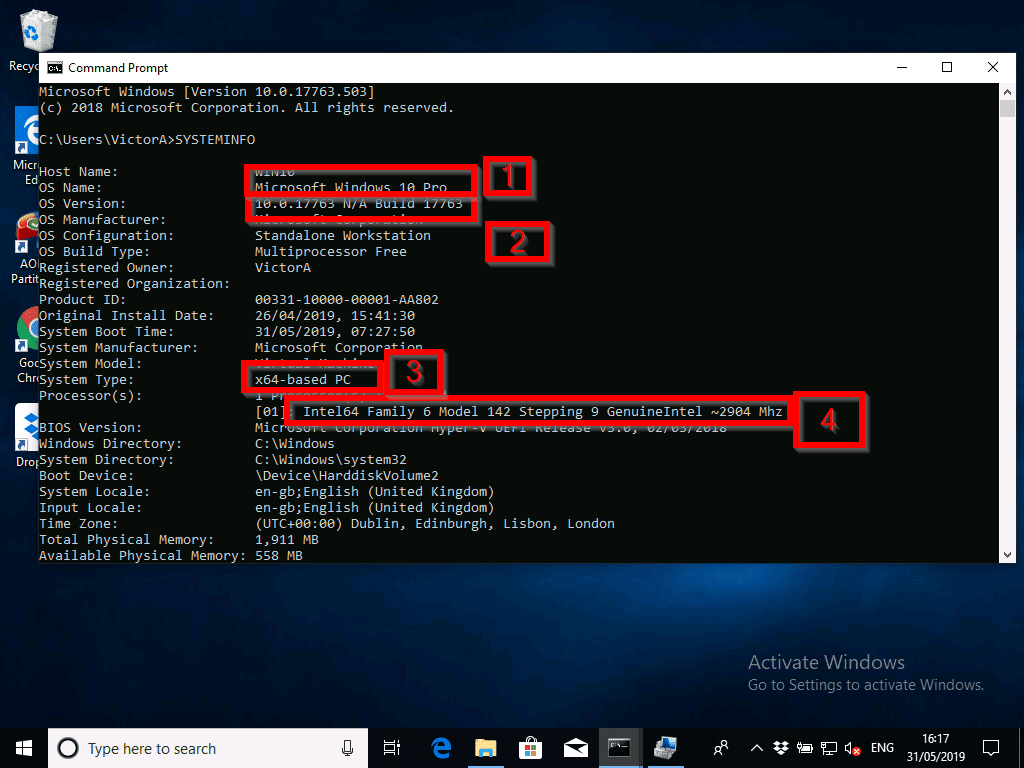1024x768 pixels.
Task: Activate the search microphone for voice input
Action: click(x=347, y=748)
